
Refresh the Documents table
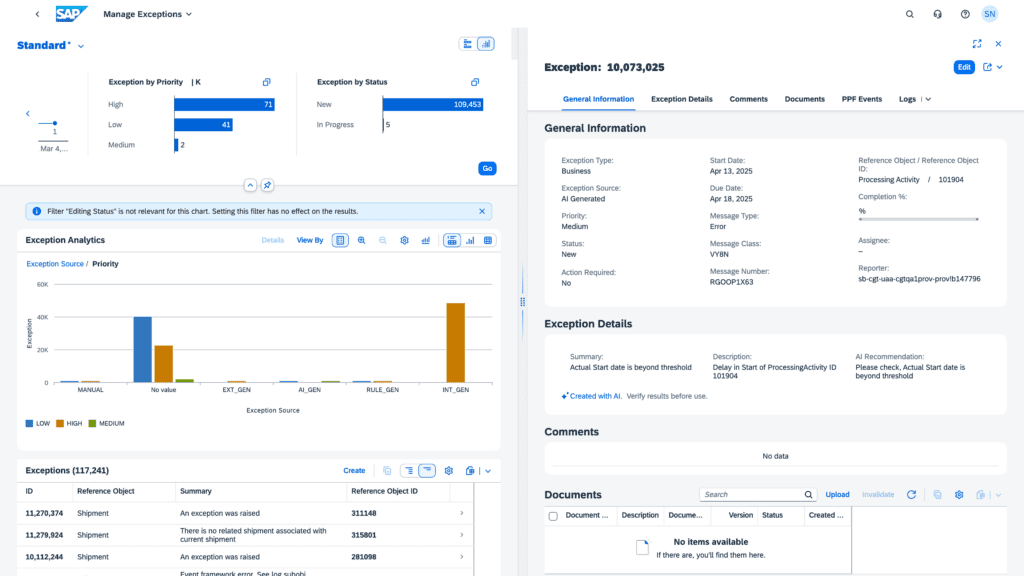pyautogui.click(x=911, y=495)
